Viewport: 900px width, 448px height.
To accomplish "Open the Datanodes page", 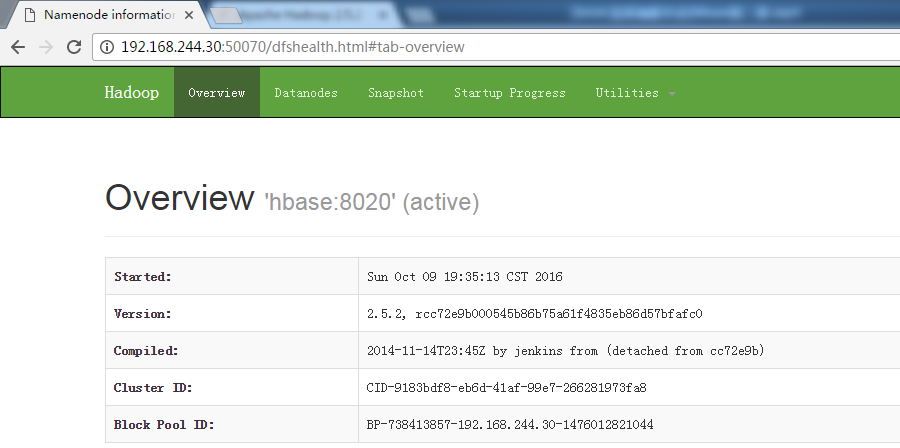I will [x=306, y=93].
